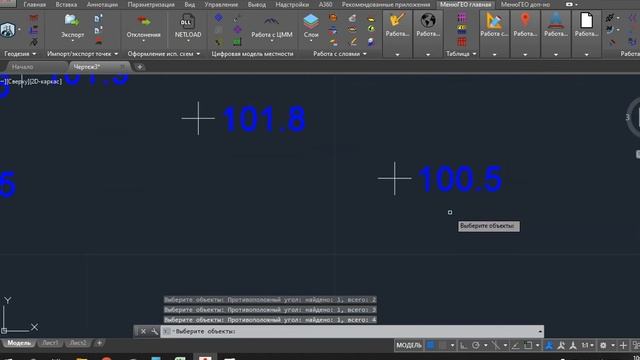
Task: Open Рекомендованные приложения ribbon tab
Action: click(x=386, y=4)
